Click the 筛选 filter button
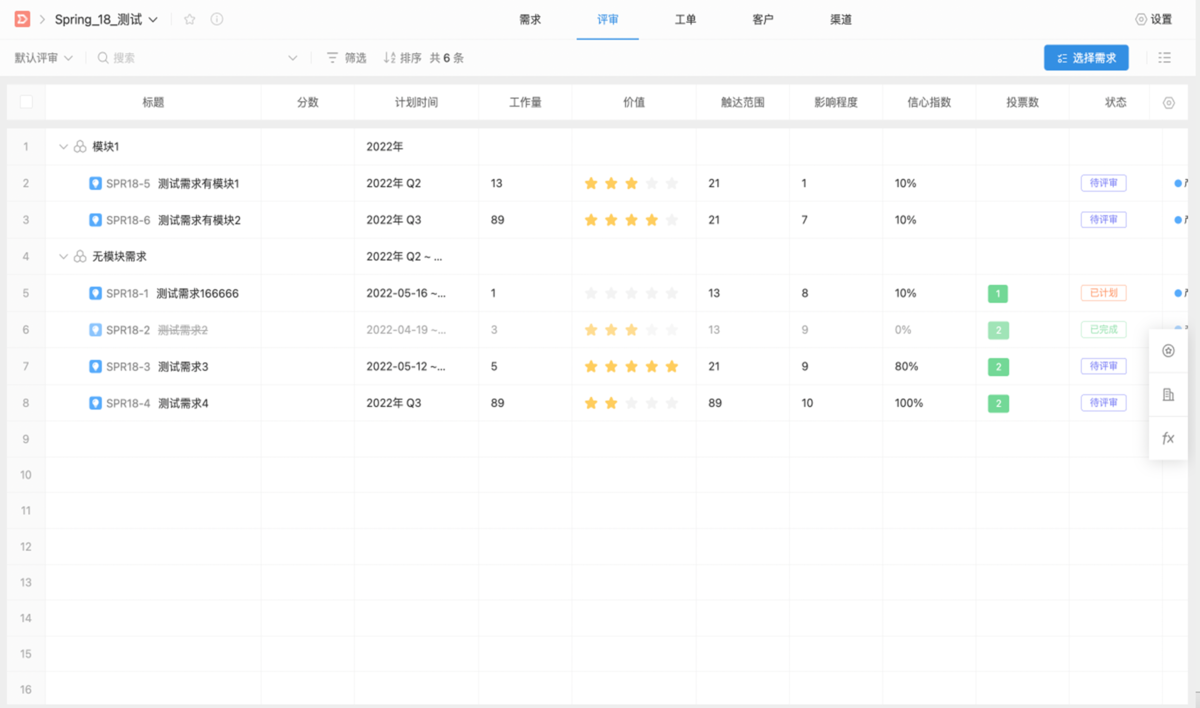This screenshot has width=1200, height=708. click(x=346, y=58)
